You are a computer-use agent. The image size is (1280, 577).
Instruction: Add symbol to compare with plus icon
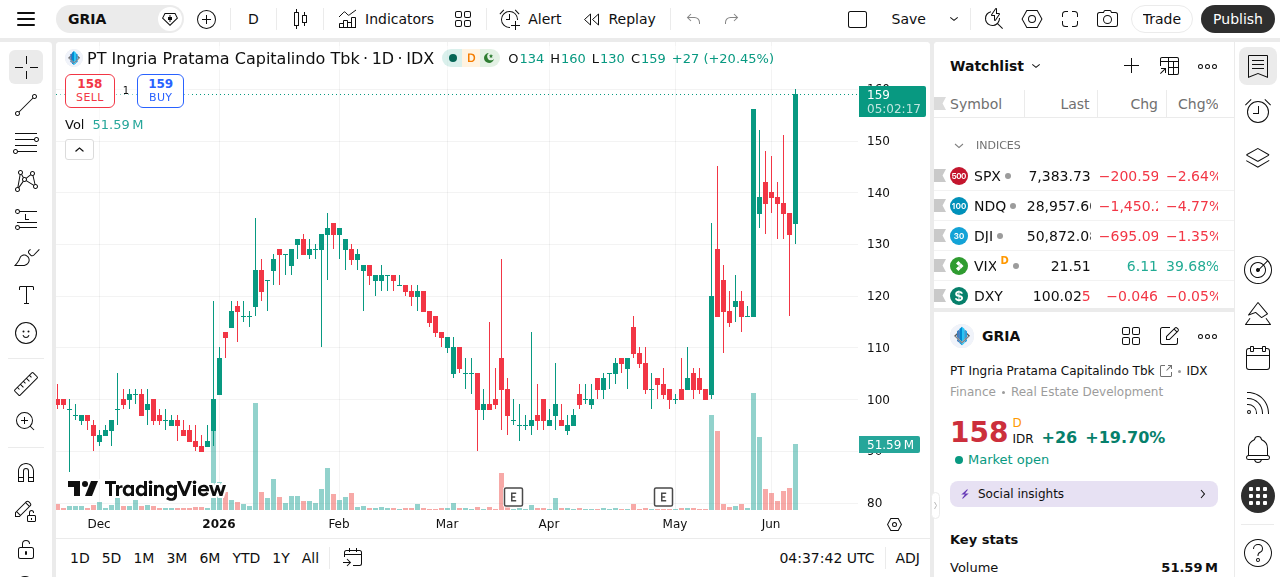(206, 19)
